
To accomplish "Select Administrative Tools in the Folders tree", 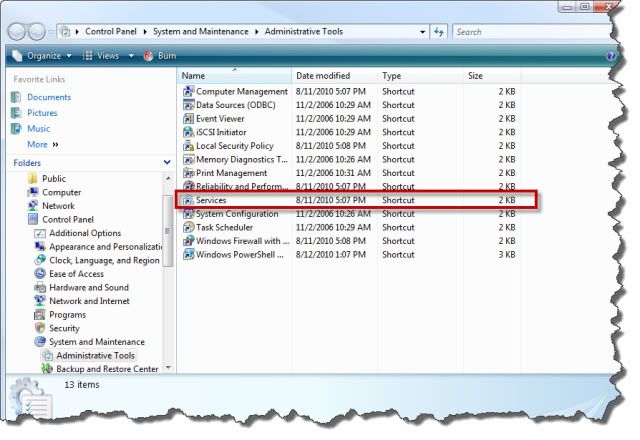I will coord(95,356).
